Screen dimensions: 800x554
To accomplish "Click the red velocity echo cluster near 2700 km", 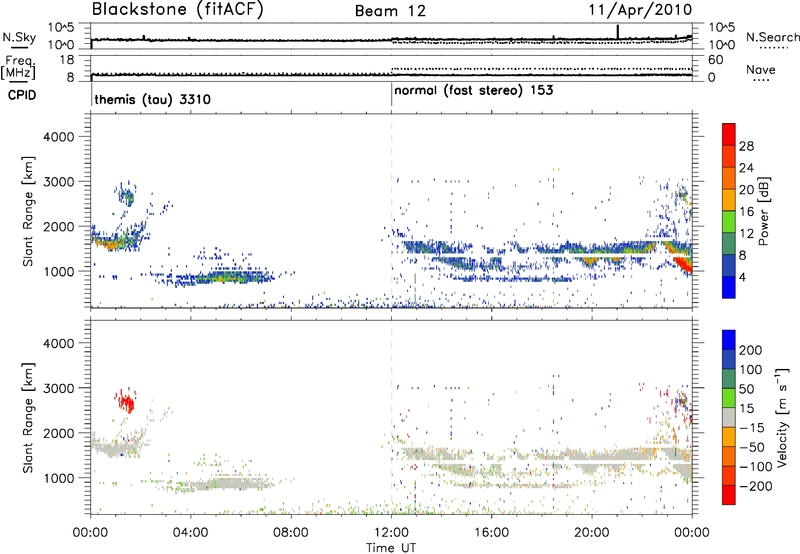I will coord(126,402).
